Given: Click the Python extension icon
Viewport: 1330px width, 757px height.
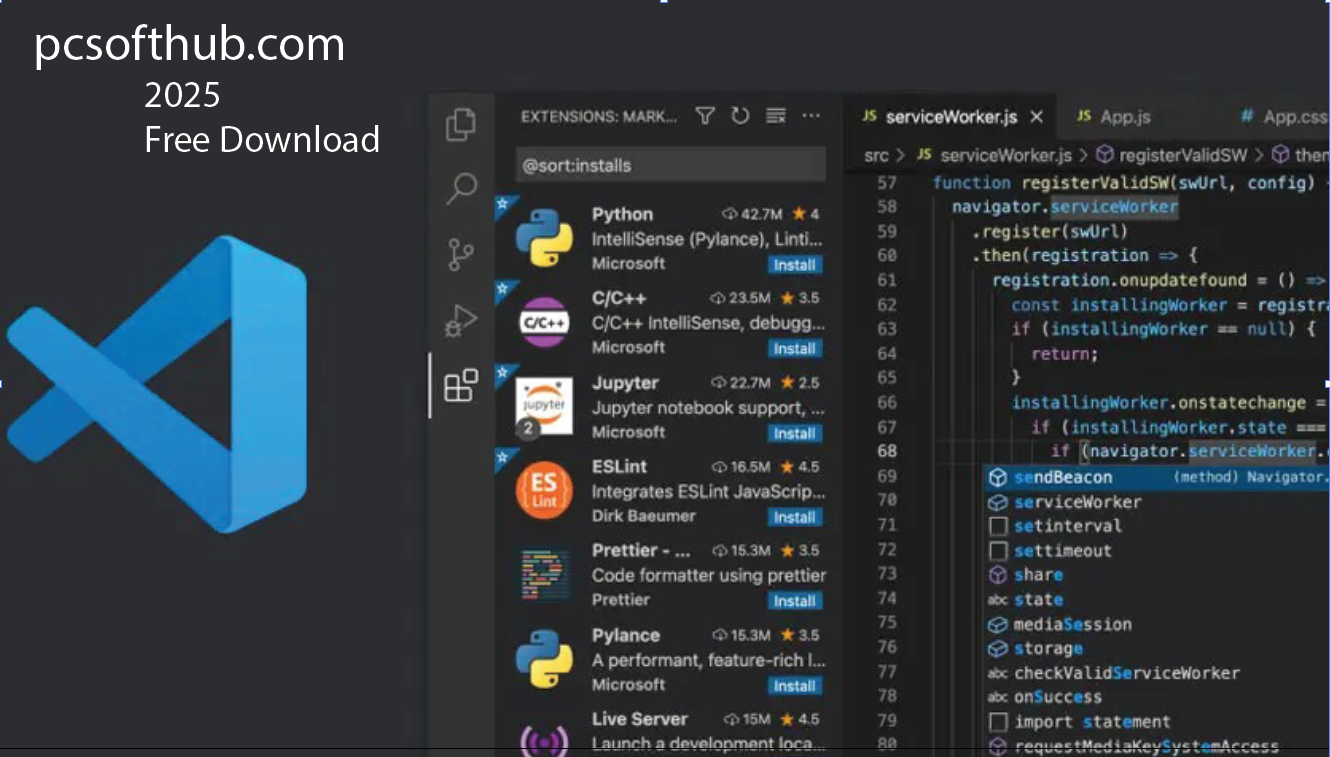Looking at the screenshot, I should pos(544,238).
